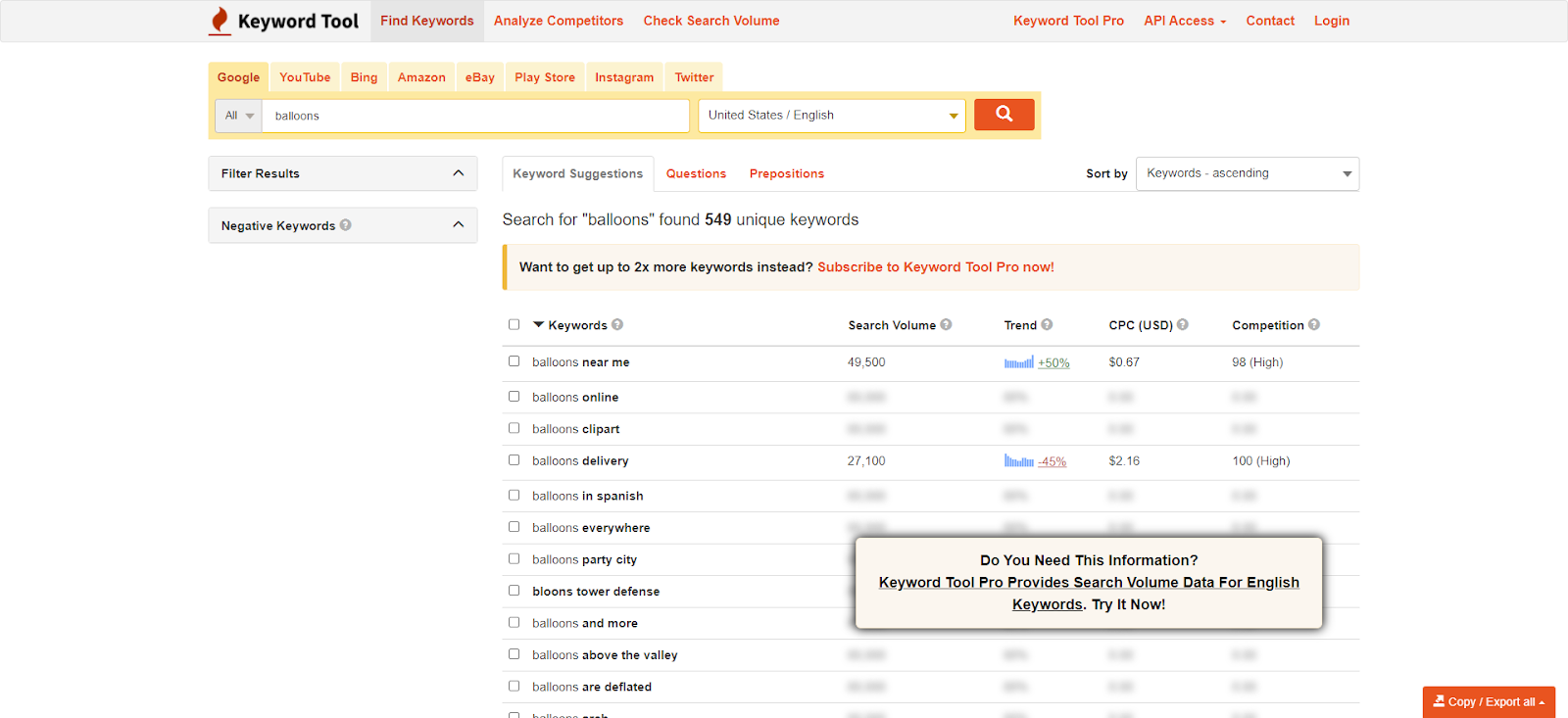Open Analyze Competitors in top navigation
The width and height of the screenshot is (1568, 718).
point(559,21)
